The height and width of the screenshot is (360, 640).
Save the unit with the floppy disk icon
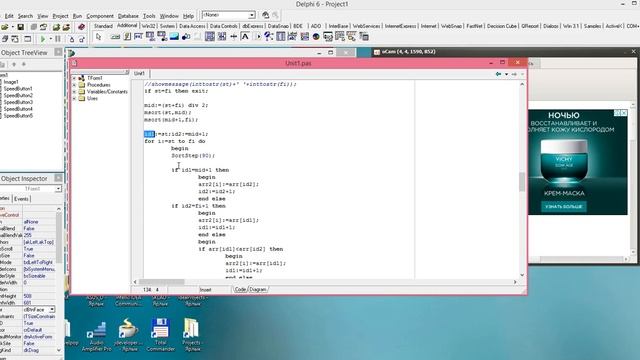click(20, 27)
